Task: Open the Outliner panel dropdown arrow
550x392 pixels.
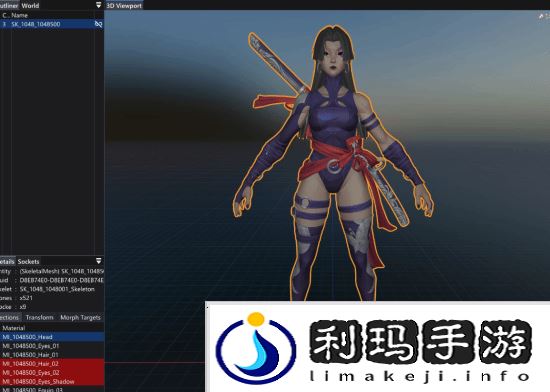Action: coord(99,5)
